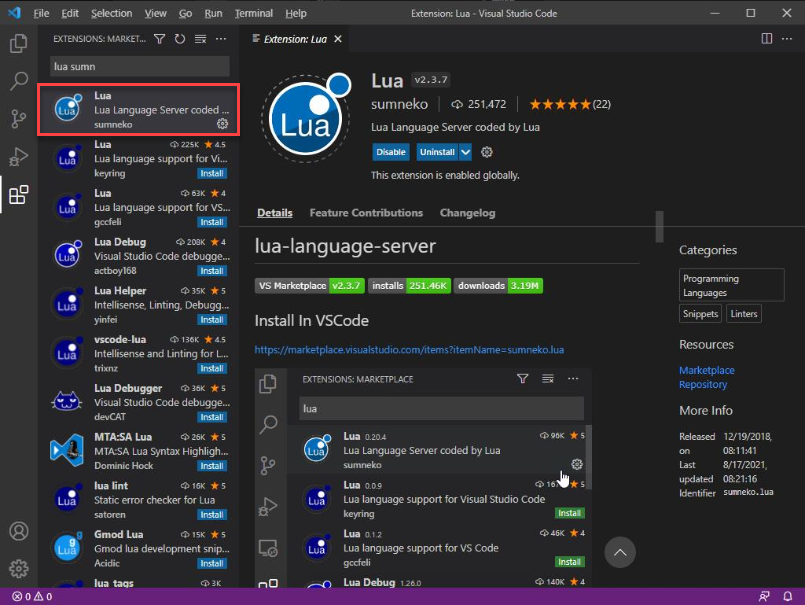The width and height of the screenshot is (805, 605).
Task: Open the Accounts icon in activity bar
Action: coord(18,531)
